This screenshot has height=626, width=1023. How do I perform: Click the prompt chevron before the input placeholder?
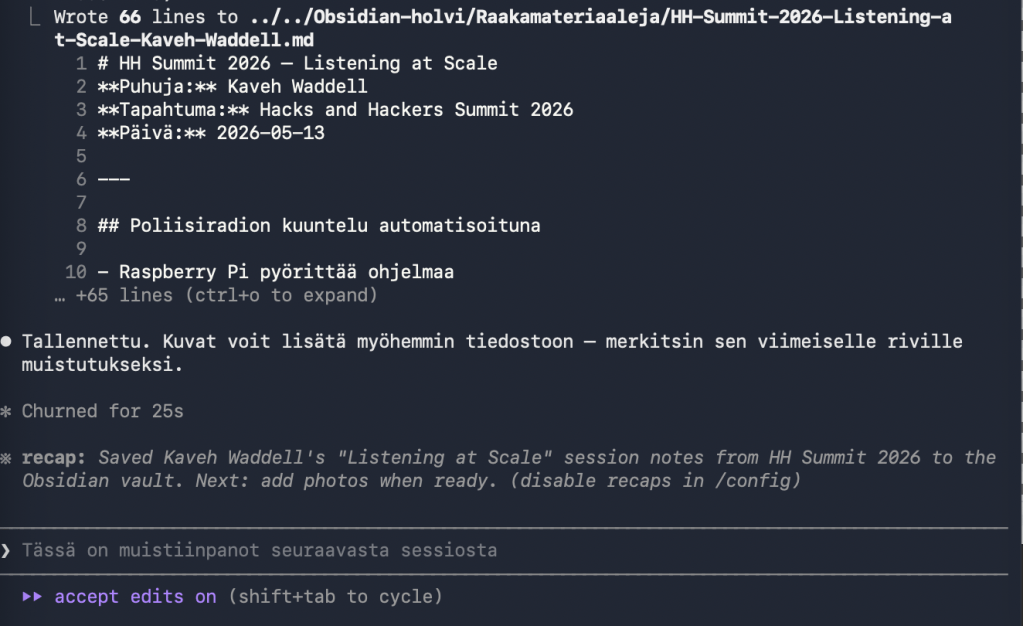(x=6, y=551)
